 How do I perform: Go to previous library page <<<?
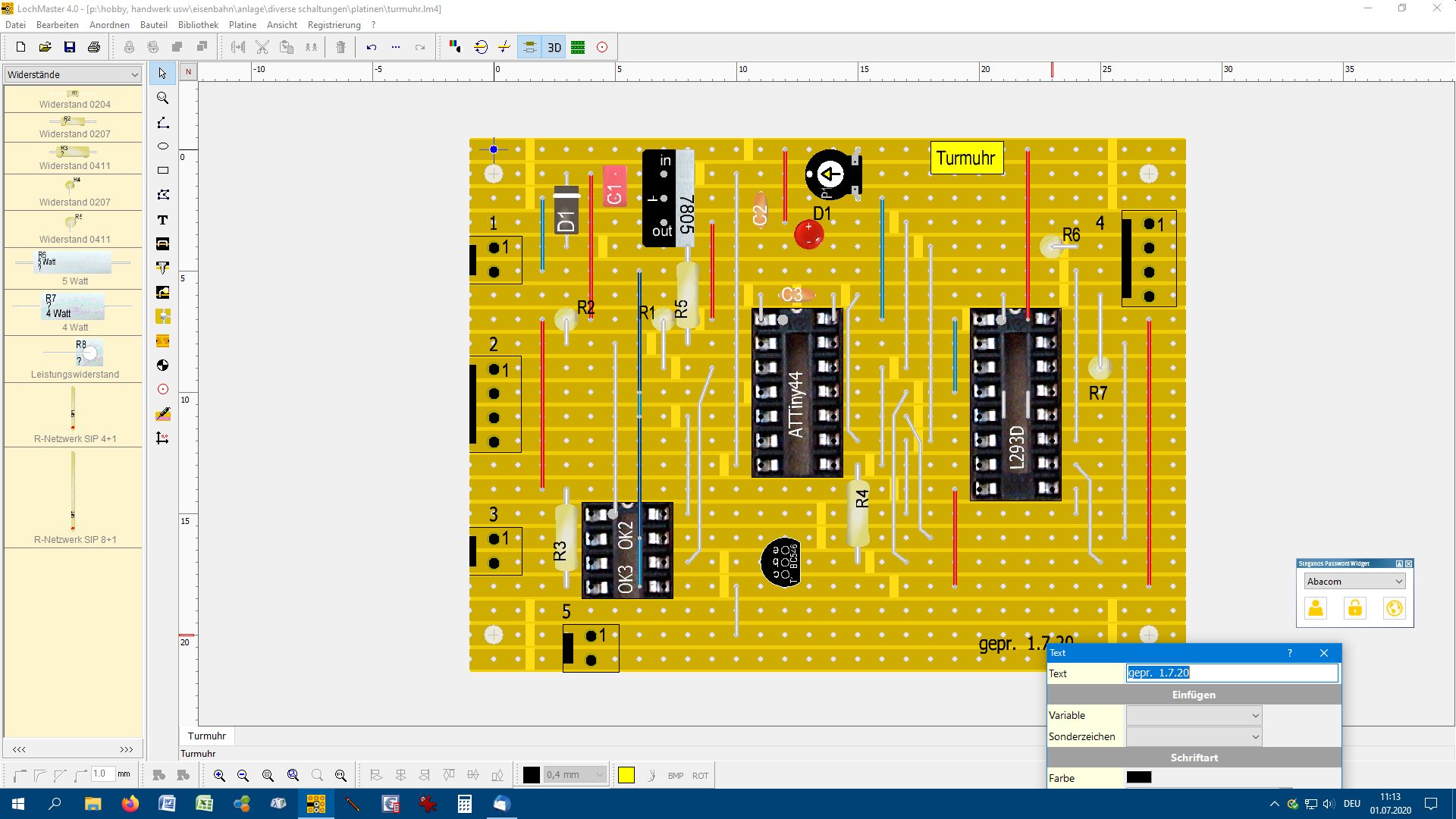(19, 749)
